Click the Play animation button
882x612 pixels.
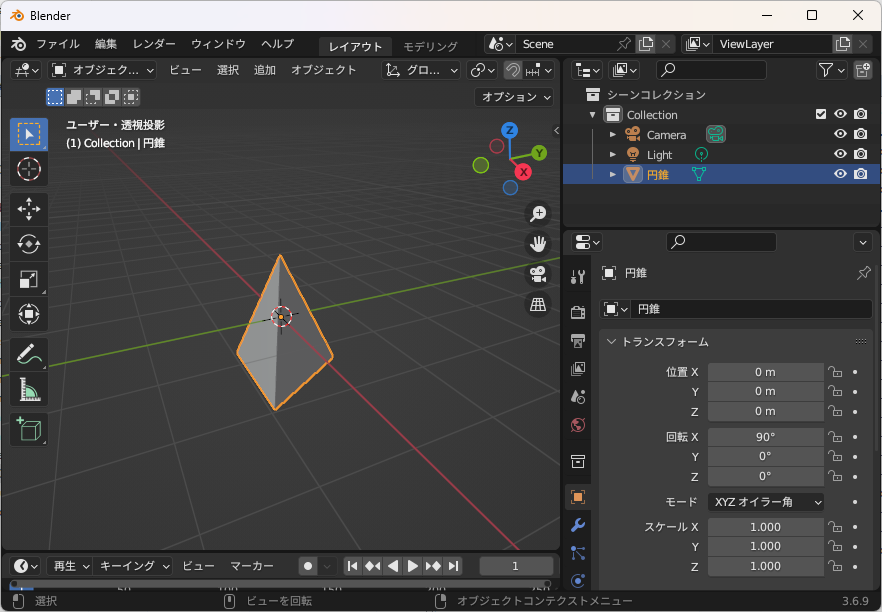tap(413, 566)
